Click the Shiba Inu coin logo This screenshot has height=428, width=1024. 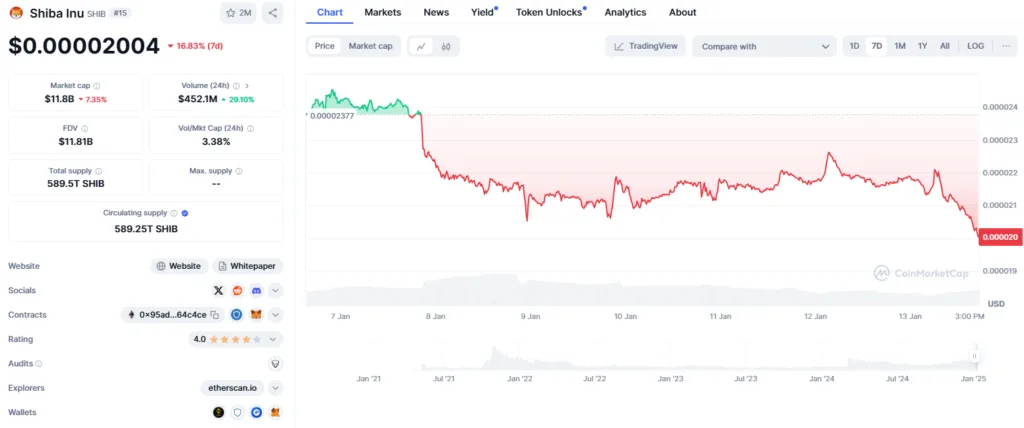click(x=16, y=12)
